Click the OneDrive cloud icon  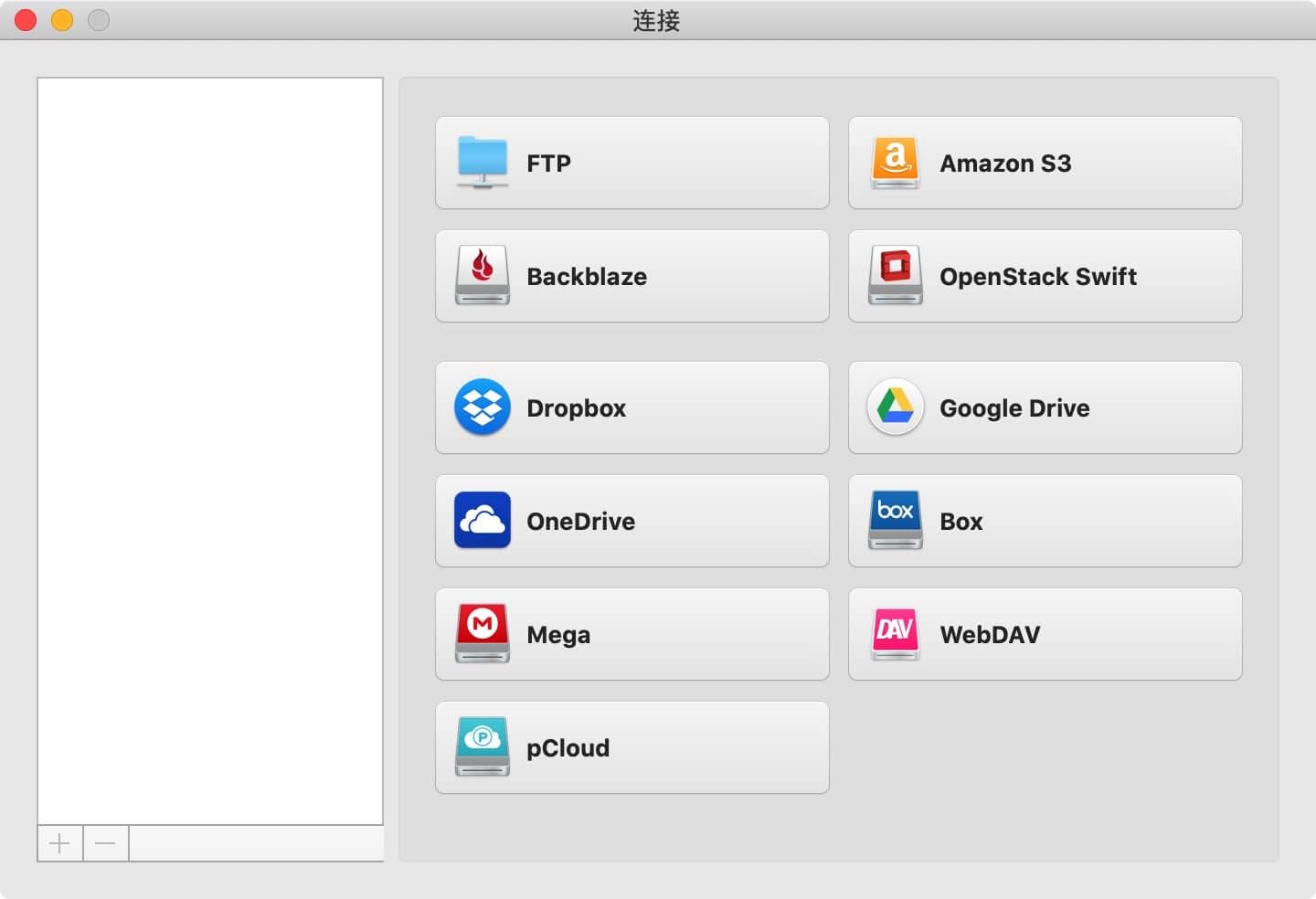point(483,520)
